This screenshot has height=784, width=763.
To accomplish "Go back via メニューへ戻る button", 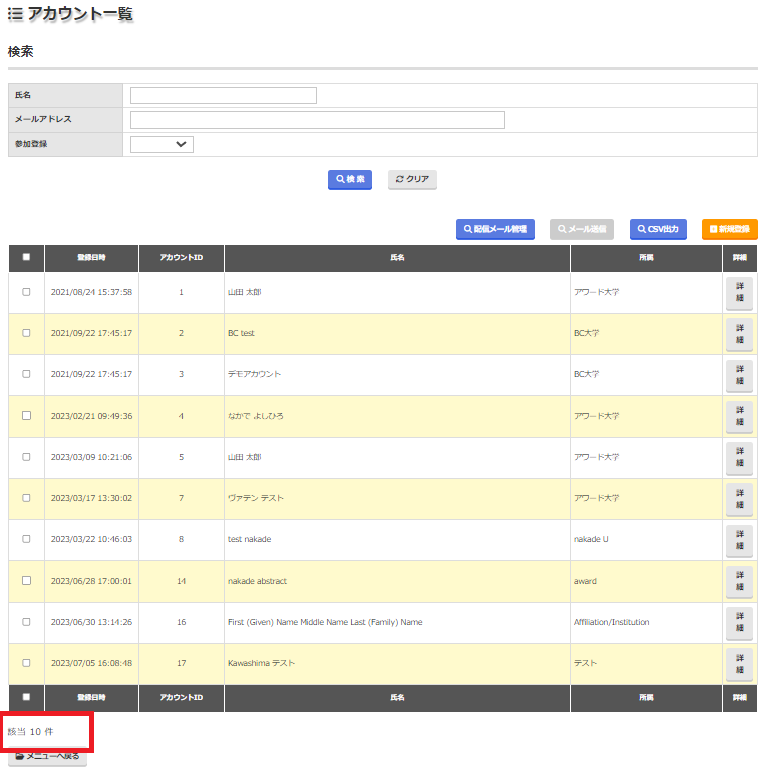I will (x=48, y=756).
